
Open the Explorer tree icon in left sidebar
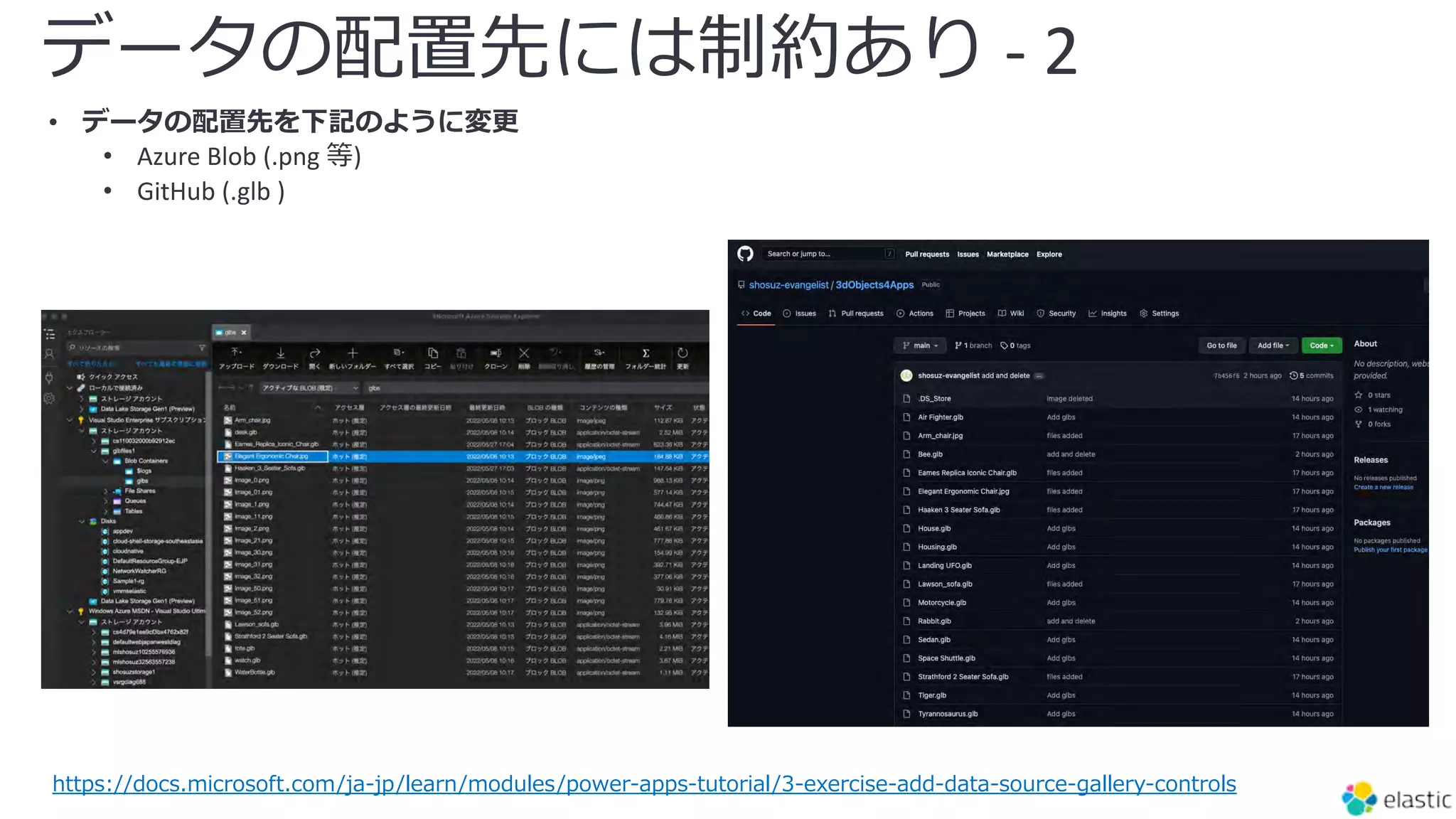click(49, 333)
